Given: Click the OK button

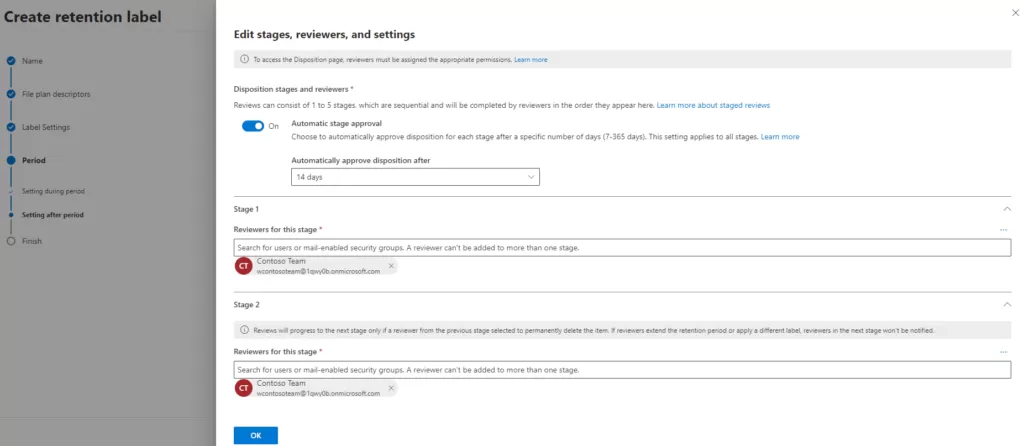Looking at the screenshot, I should coord(255,435).
